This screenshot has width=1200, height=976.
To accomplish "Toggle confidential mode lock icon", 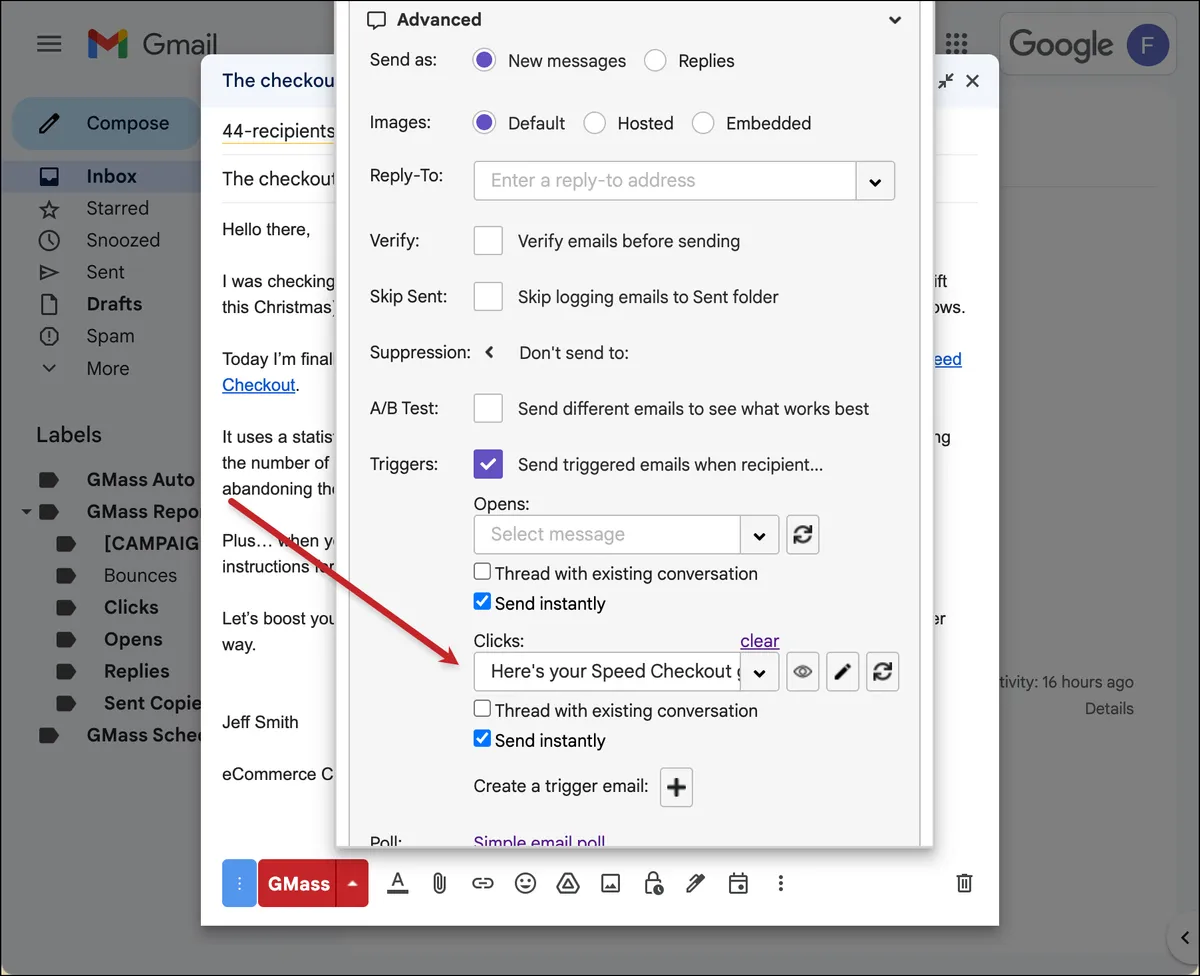I will click(x=653, y=883).
